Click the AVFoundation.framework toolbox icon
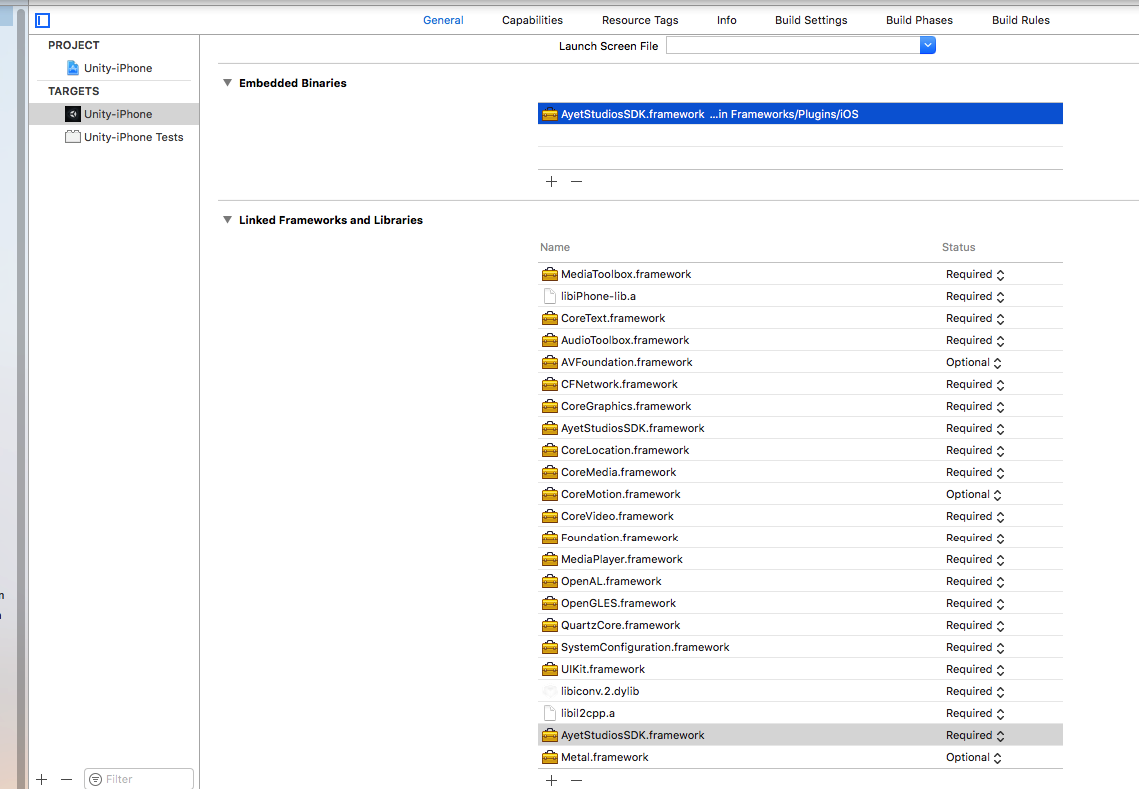Image resolution: width=1139 pixels, height=789 pixels. [x=550, y=363]
